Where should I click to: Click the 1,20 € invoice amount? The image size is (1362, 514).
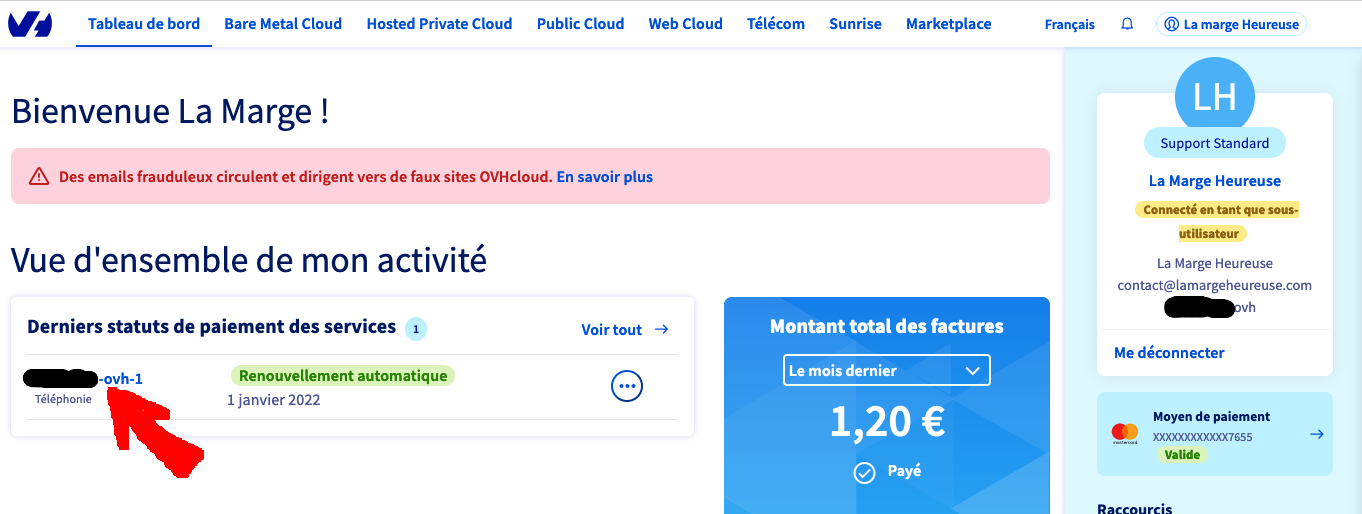[x=887, y=421]
